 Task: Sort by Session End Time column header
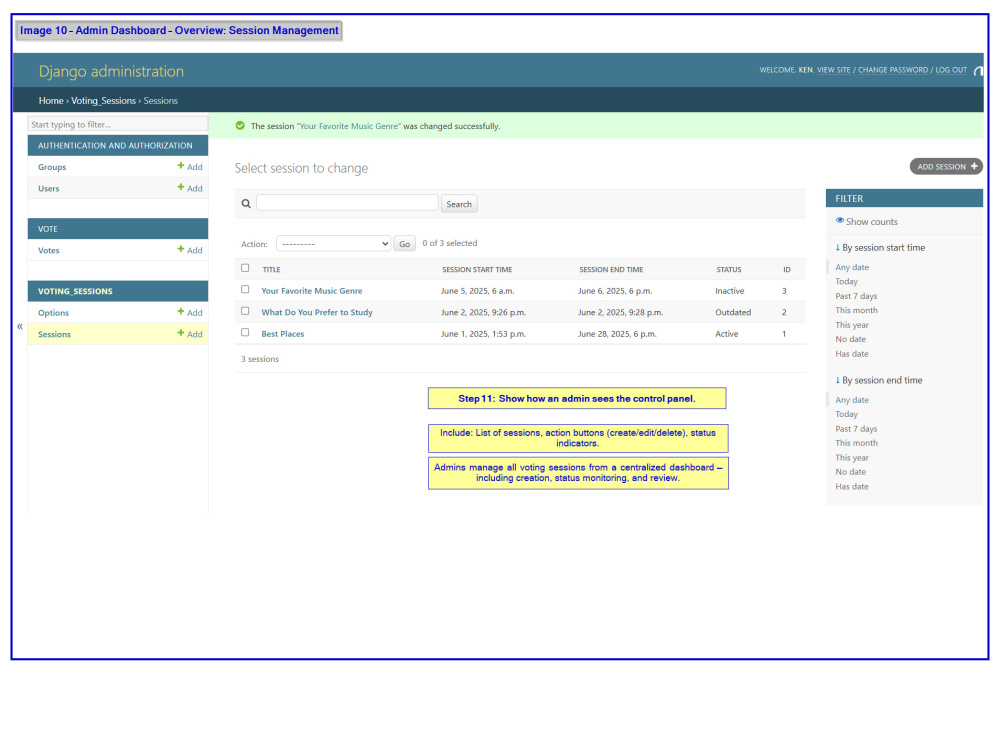click(x=611, y=270)
